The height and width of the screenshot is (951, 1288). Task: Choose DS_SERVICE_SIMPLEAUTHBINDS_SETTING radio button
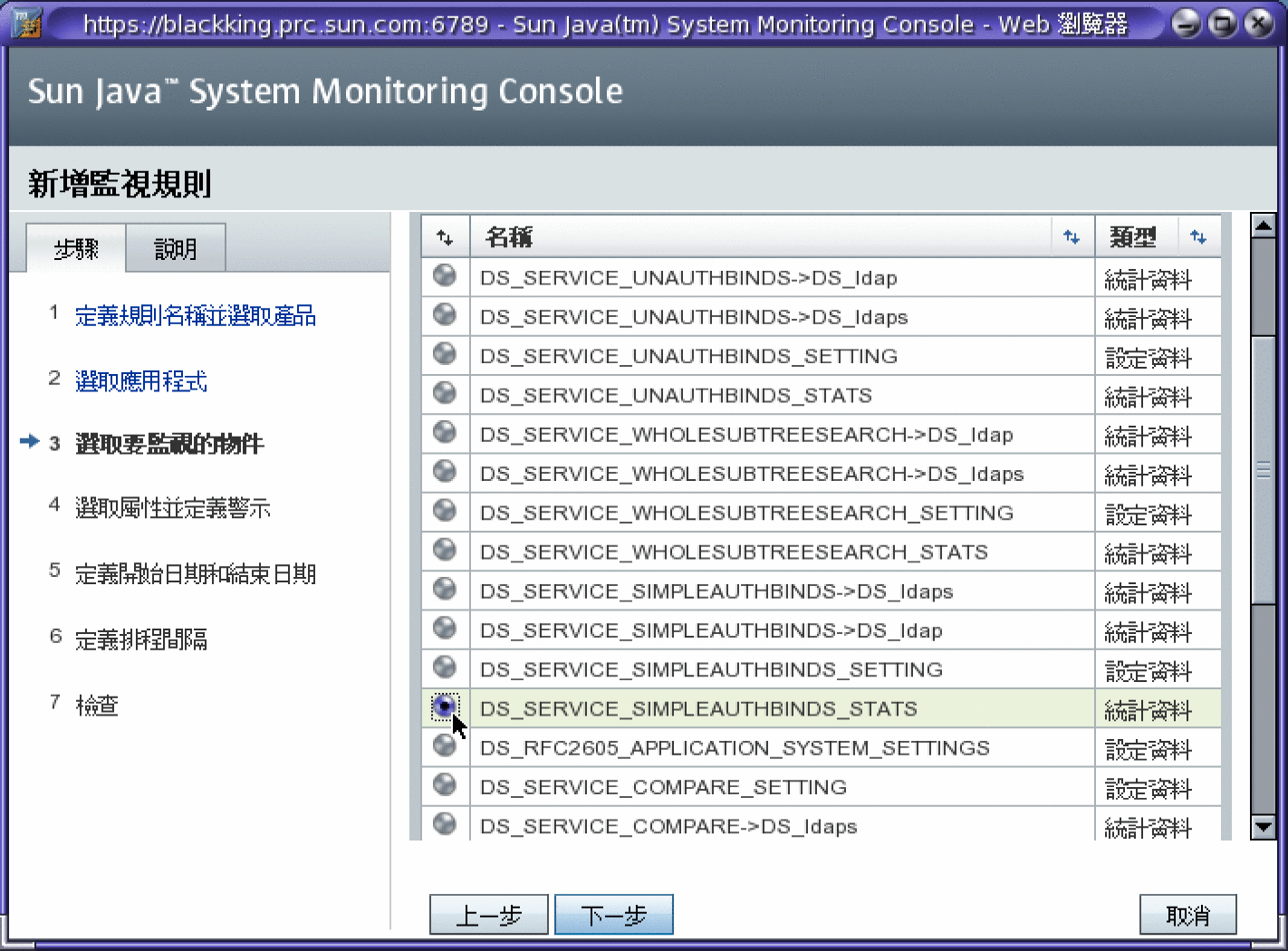(445, 667)
